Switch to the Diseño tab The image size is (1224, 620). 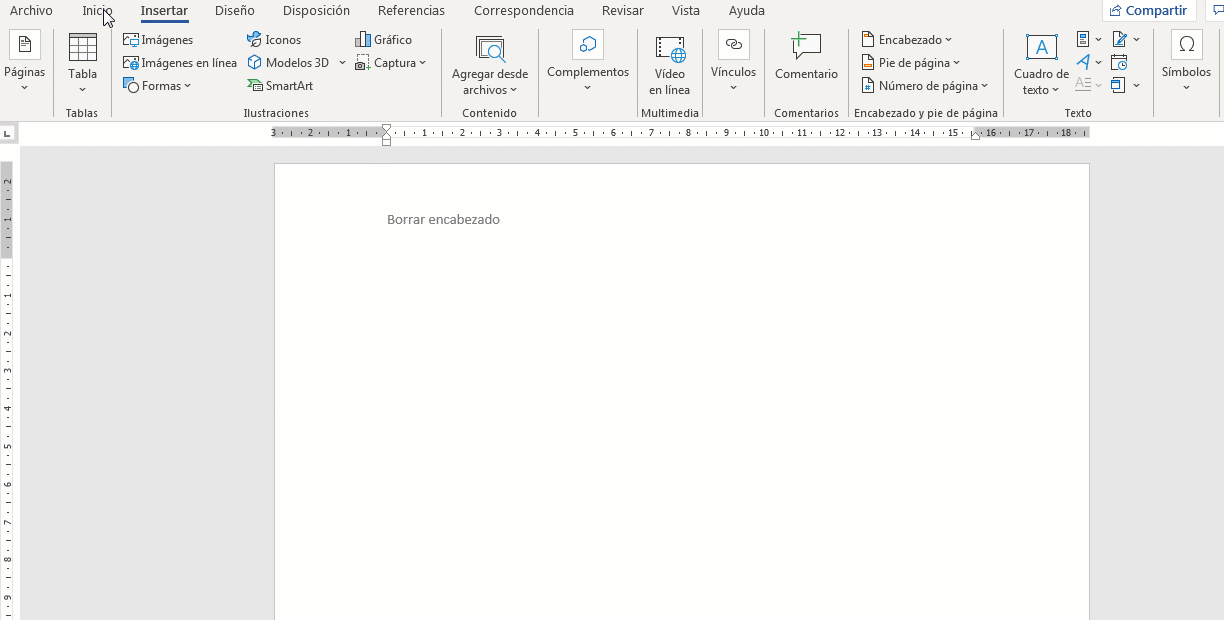[x=234, y=11]
